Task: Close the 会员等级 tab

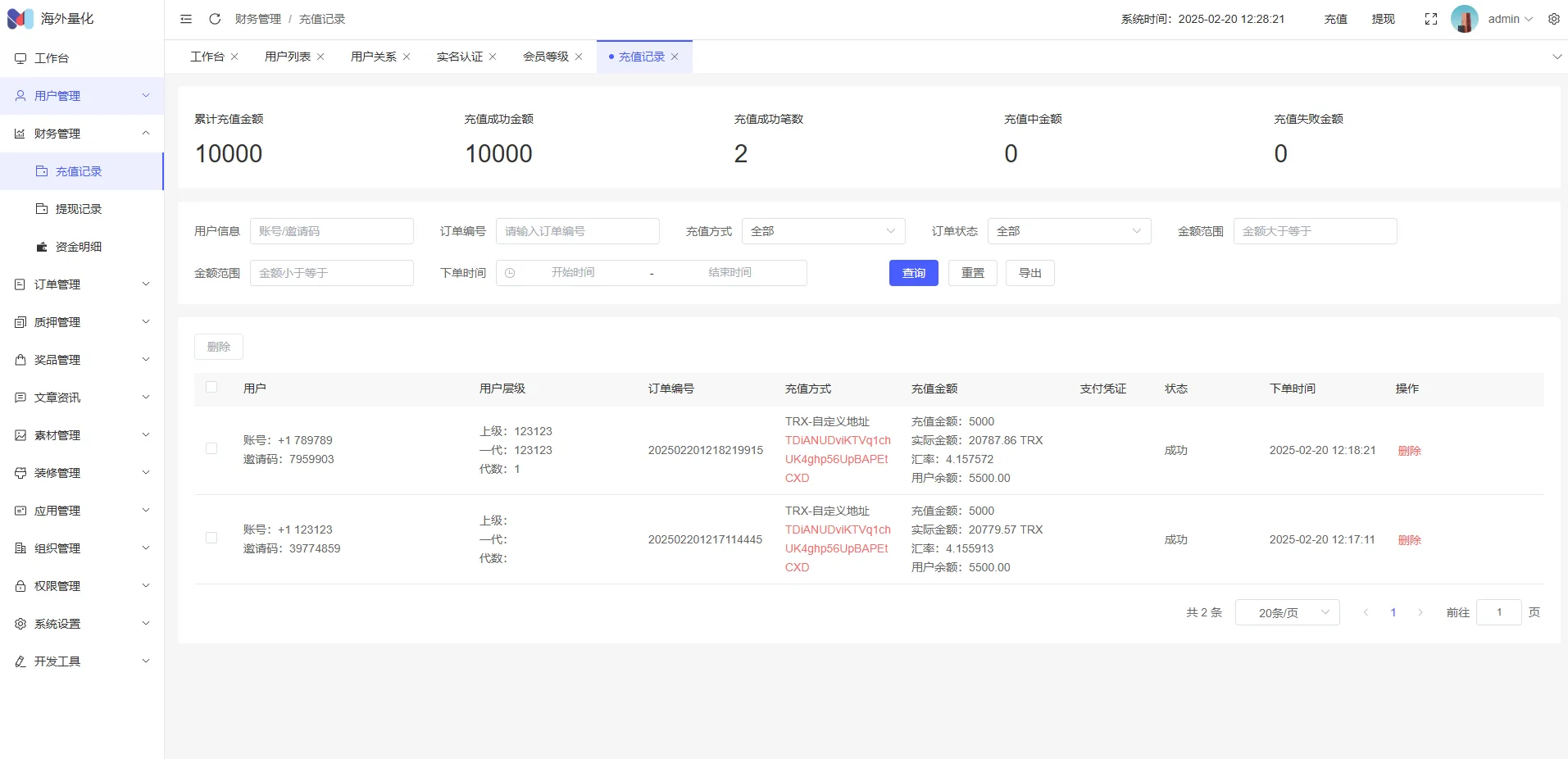Action: [x=579, y=57]
